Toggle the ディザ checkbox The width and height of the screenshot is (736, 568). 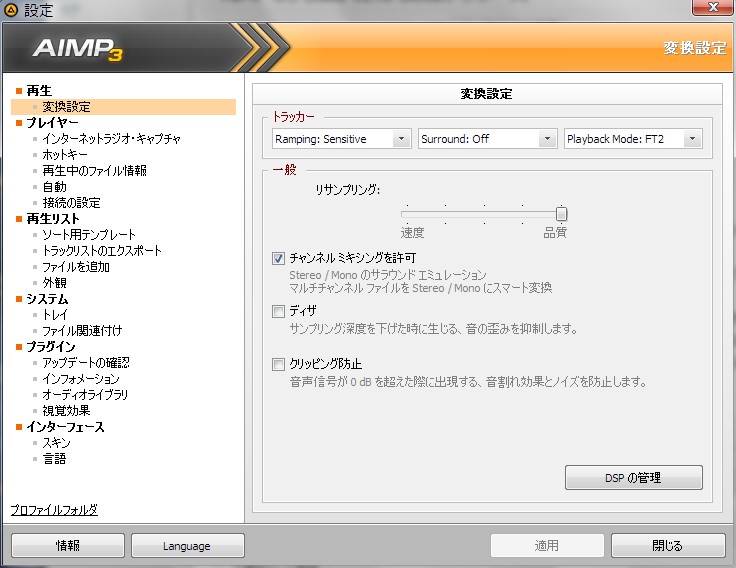point(278,311)
